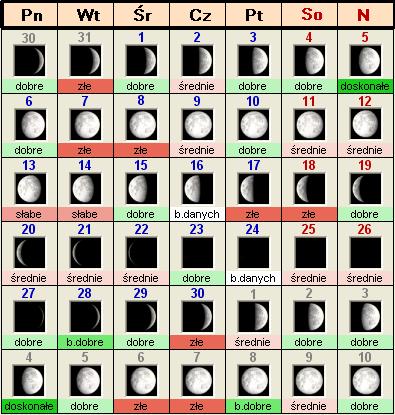This screenshot has width=395, height=415.
Task: Click the new moon icon on day 24
Action: 253,253
